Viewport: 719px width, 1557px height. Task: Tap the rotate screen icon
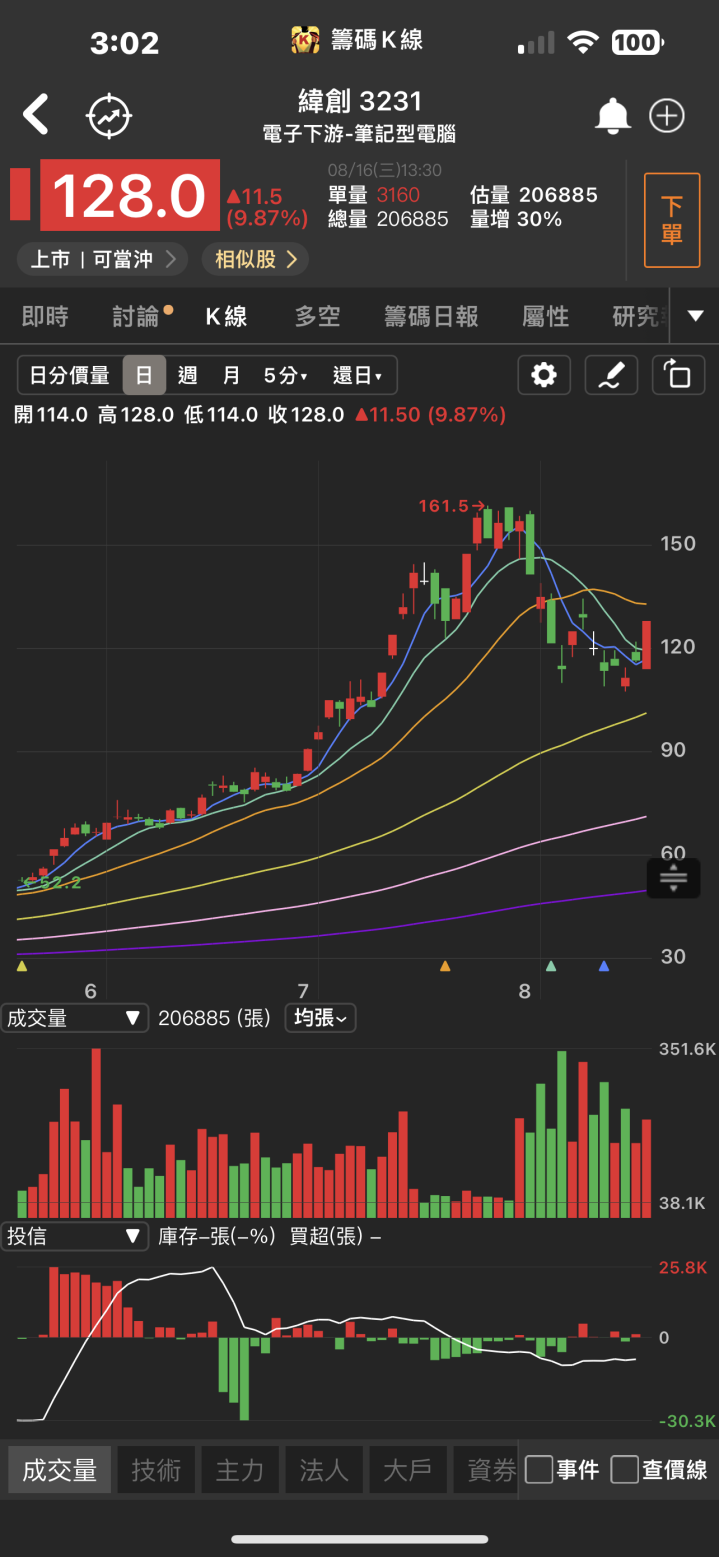coord(677,375)
